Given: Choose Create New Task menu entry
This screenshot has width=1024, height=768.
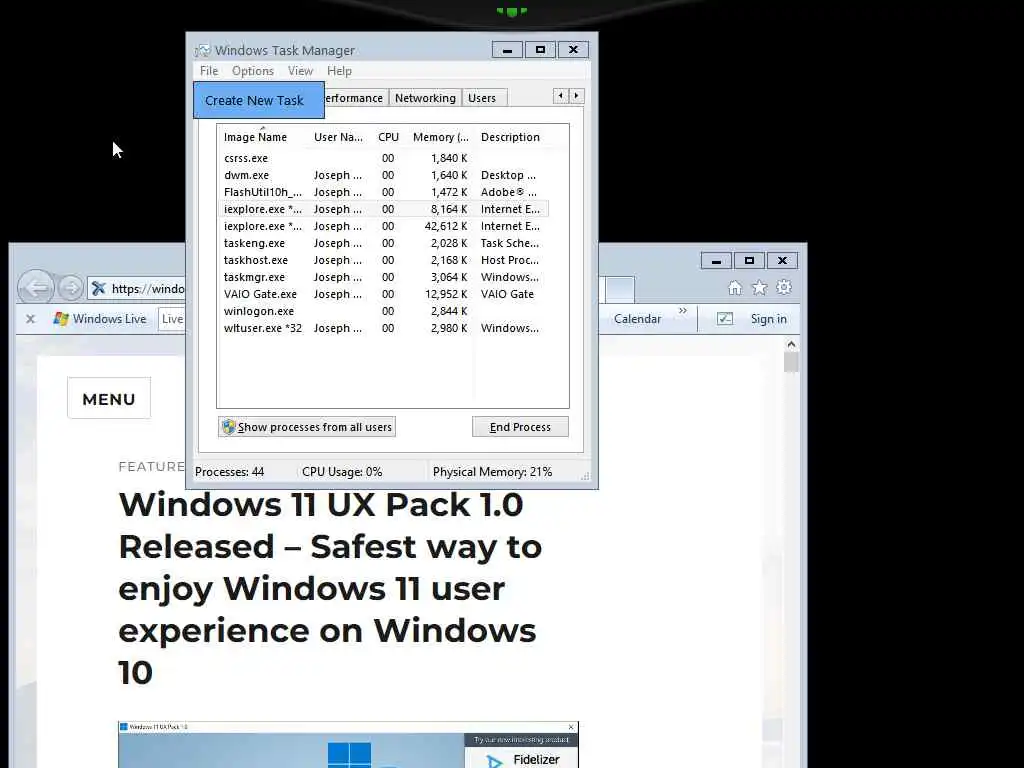Looking at the screenshot, I should (x=259, y=100).
